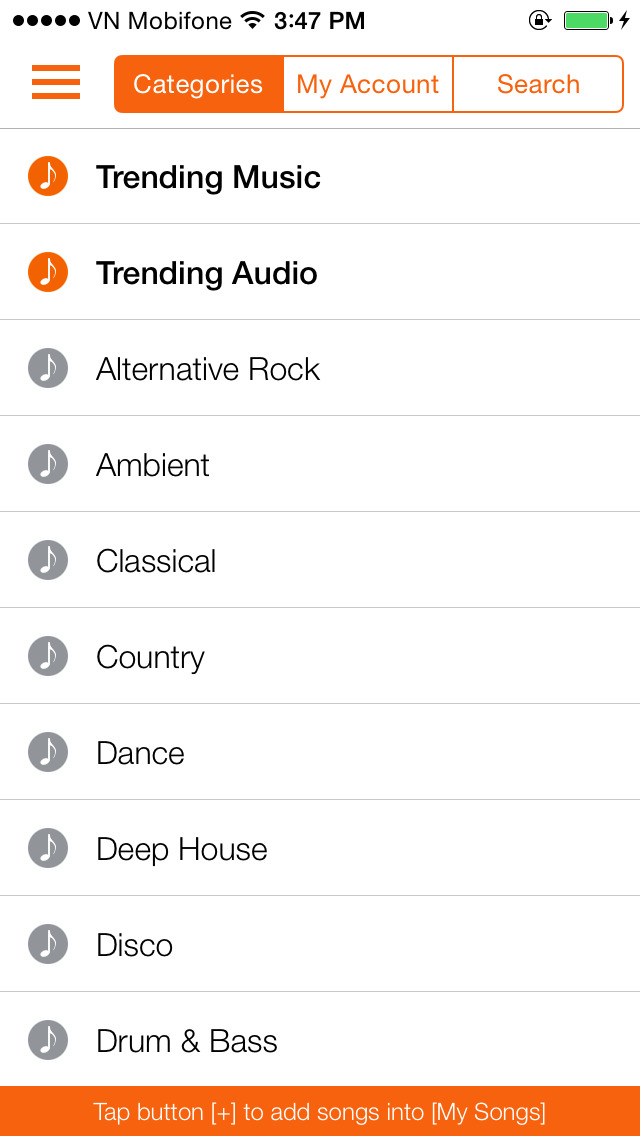Tap the battery indicator in status bar
The image size is (640, 1136).
click(x=588, y=20)
